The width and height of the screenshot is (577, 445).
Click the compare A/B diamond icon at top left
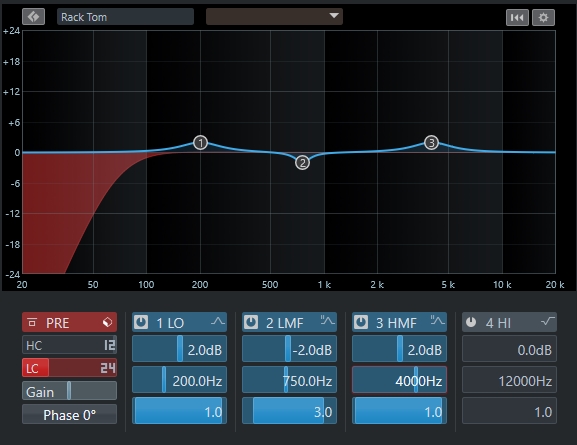[33, 17]
